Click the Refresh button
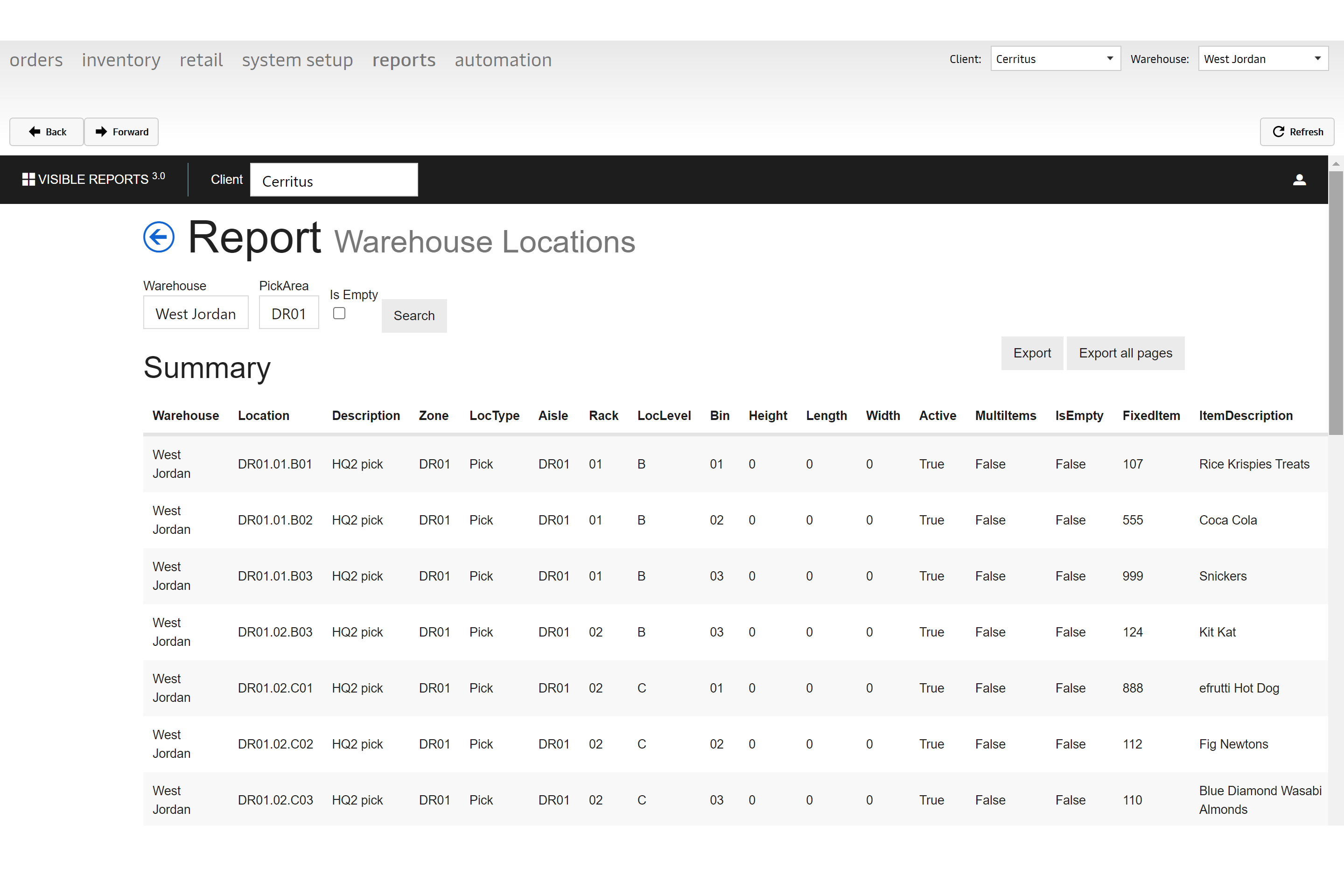The height and width of the screenshot is (896, 1344). (x=1297, y=132)
